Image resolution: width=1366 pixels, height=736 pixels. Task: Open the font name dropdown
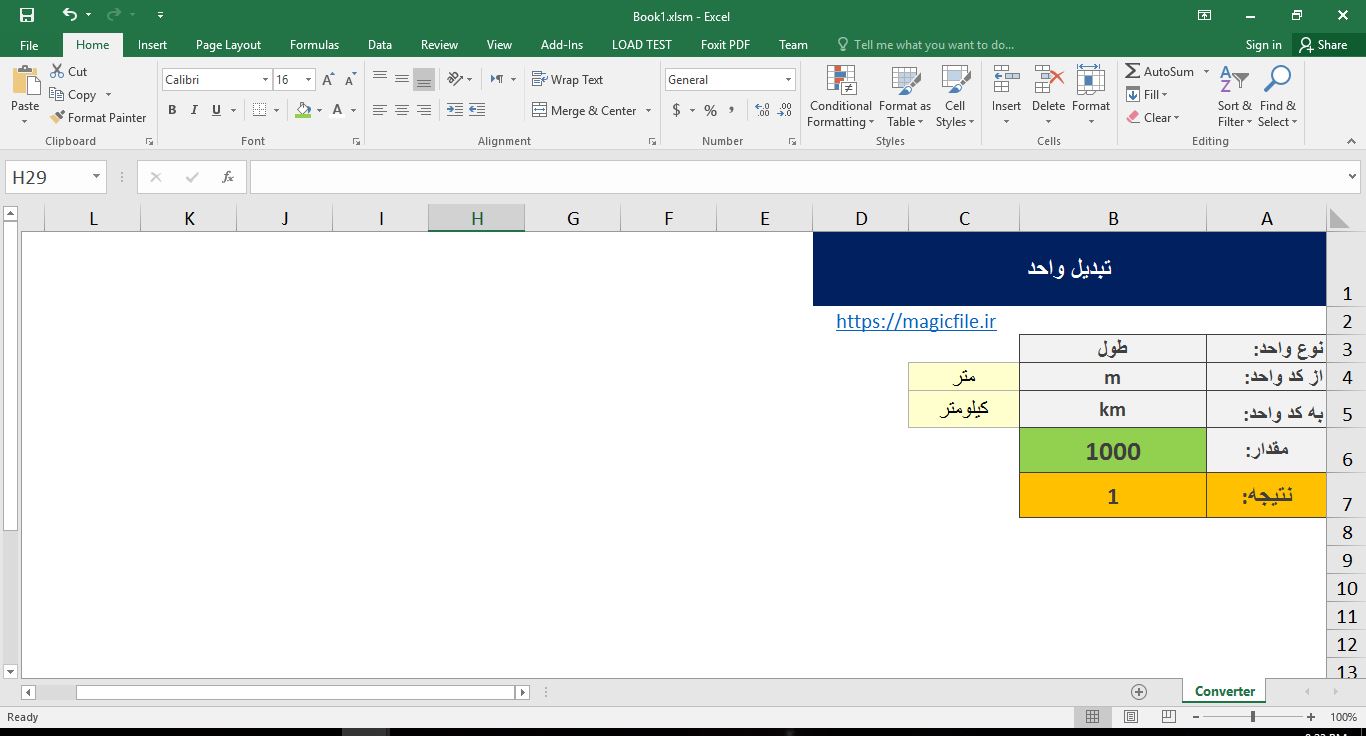(x=265, y=80)
